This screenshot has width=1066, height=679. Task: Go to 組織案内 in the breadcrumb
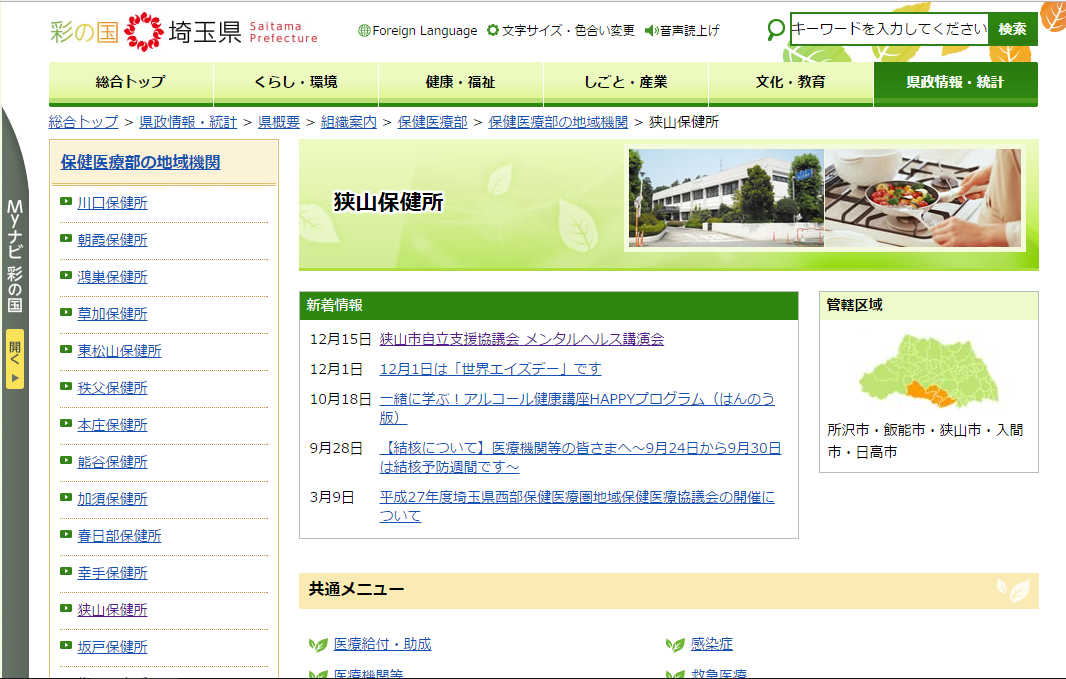(348, 122)
